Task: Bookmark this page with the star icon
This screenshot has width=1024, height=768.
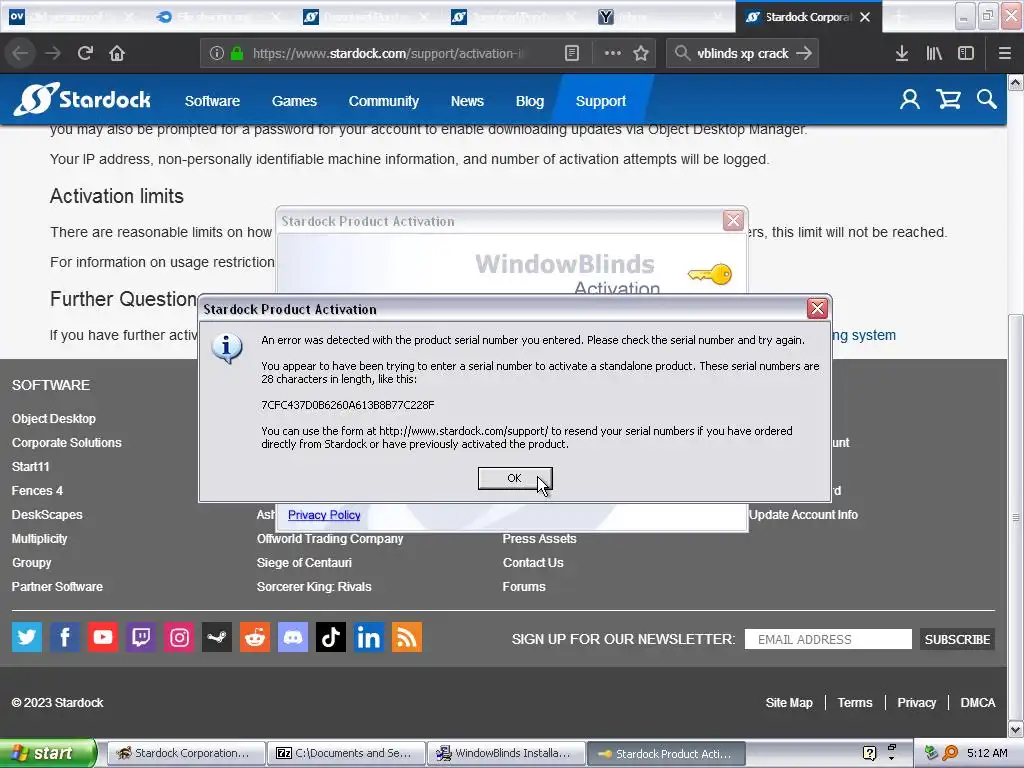Action: 641,53
